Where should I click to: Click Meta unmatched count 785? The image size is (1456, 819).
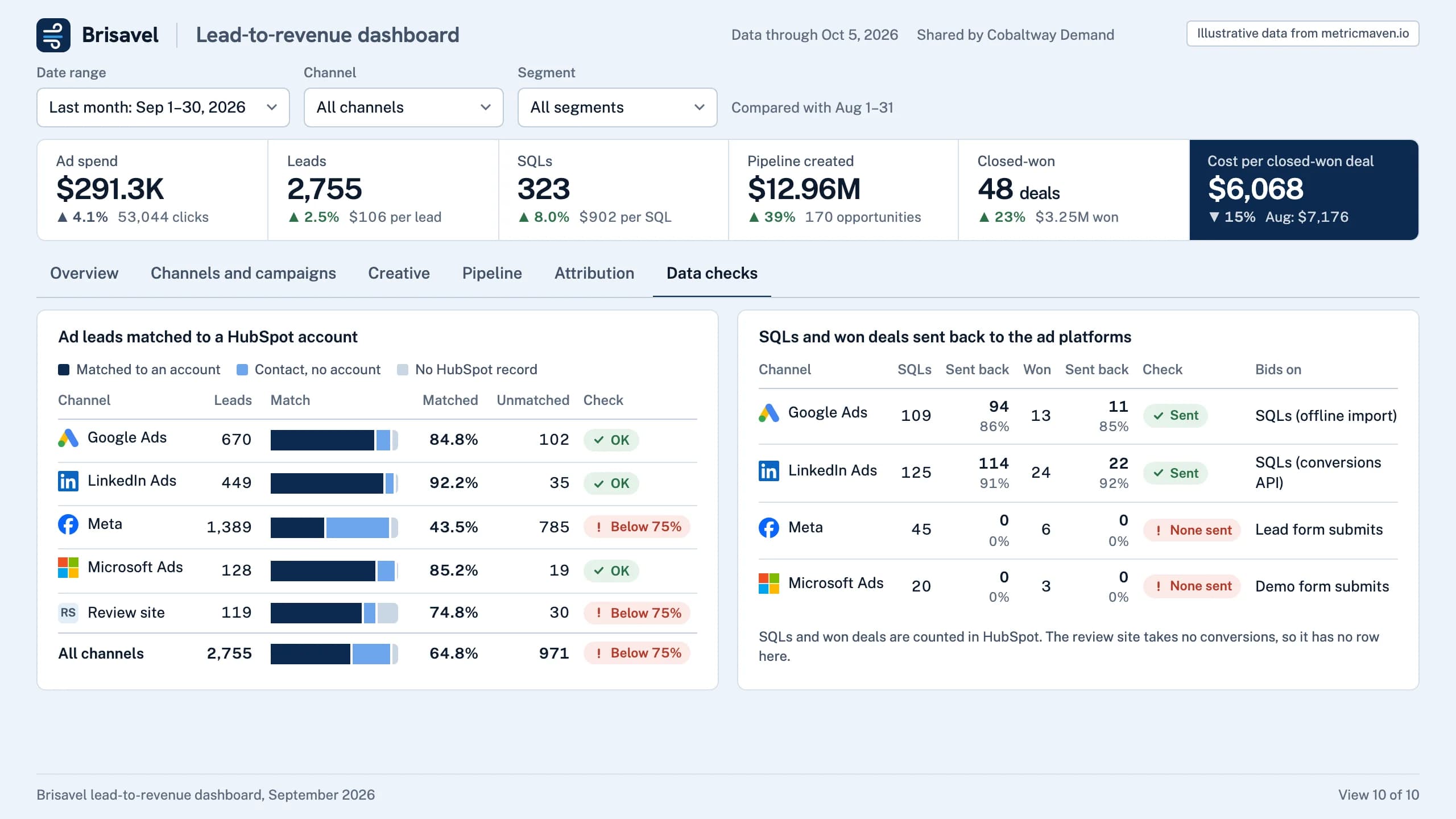[x=554, y=527]
